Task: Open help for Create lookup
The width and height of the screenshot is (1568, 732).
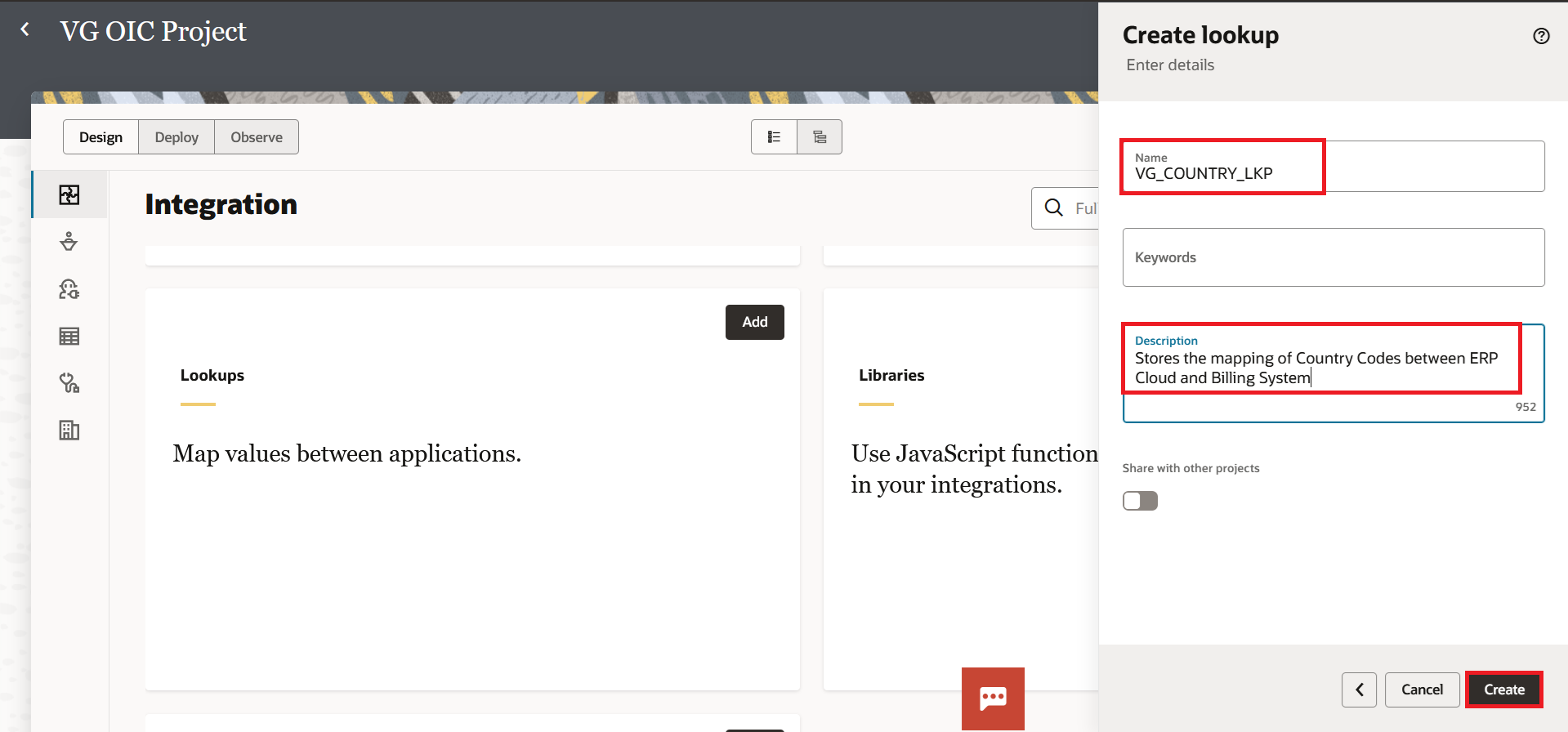Action: tap(1541, 36)
